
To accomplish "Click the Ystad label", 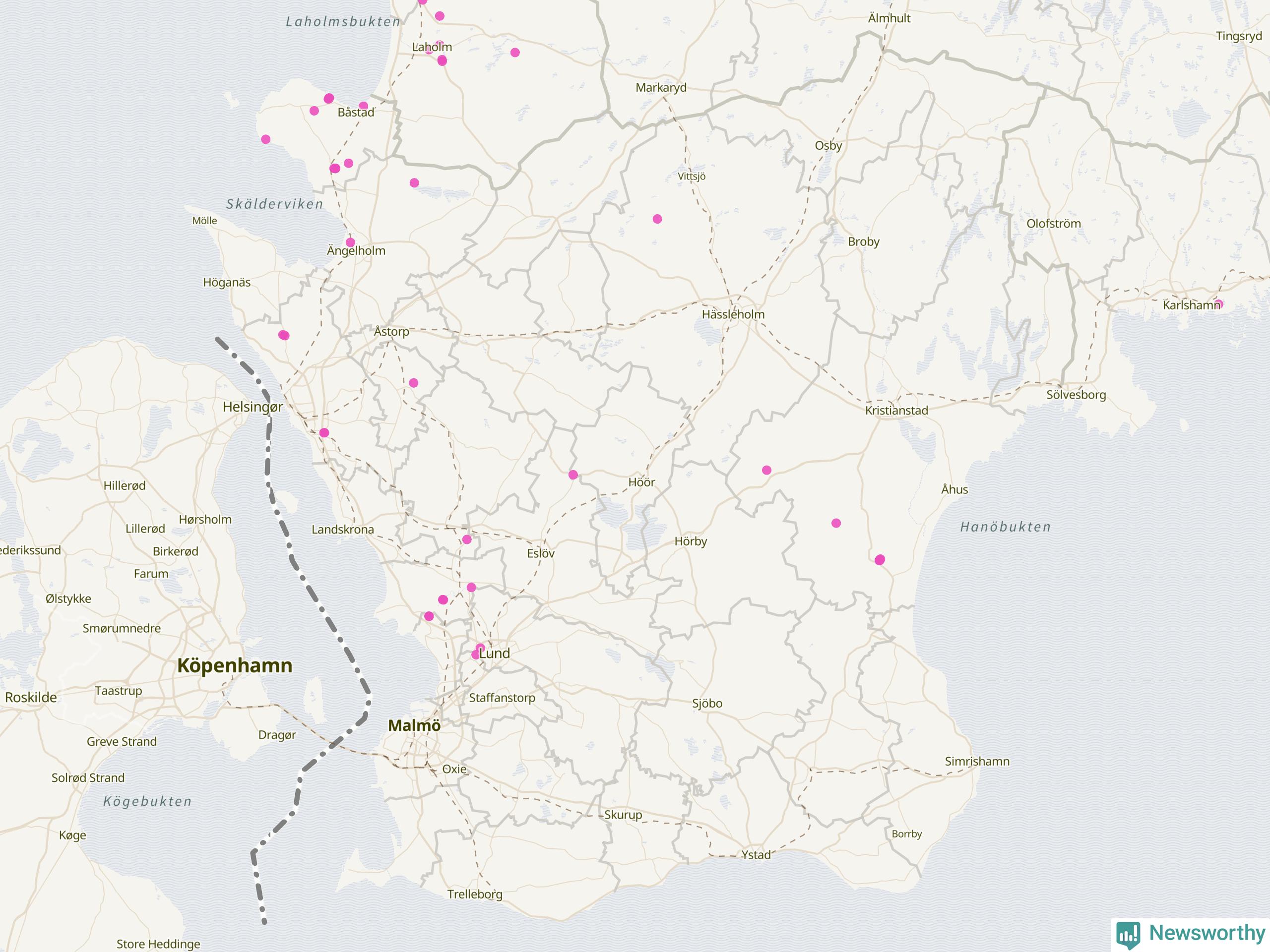I will click(x=756, y=854).
